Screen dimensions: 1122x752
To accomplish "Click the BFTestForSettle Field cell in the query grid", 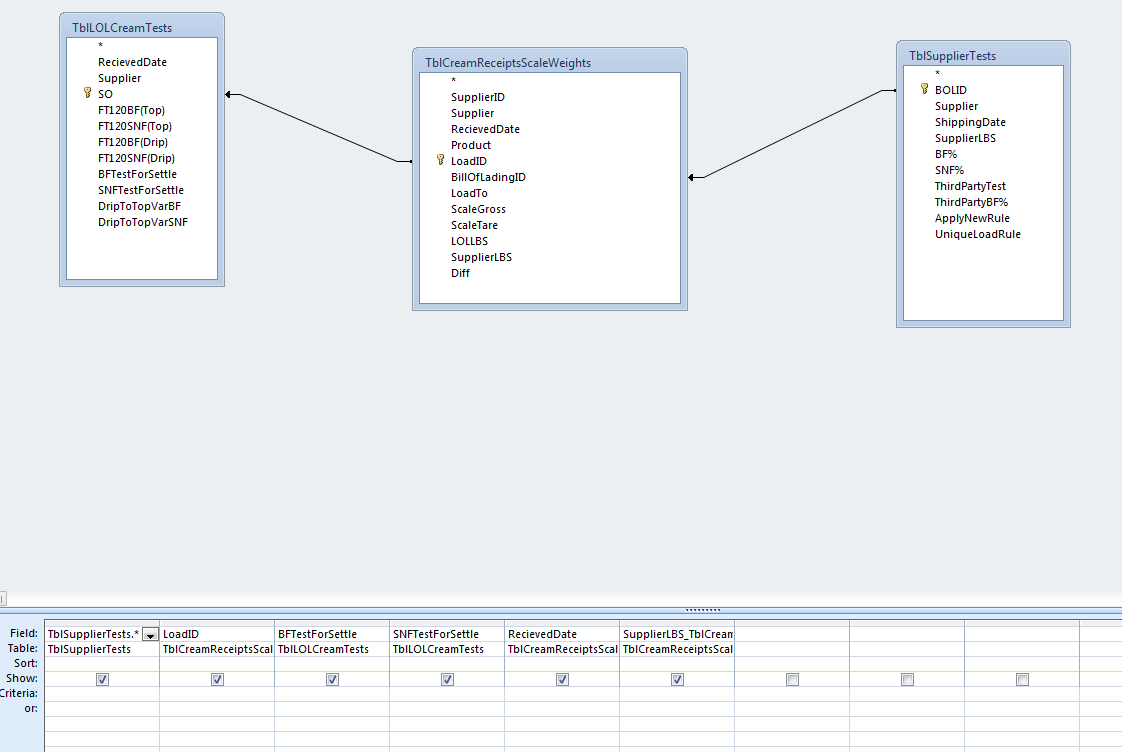I will [332, 634].
